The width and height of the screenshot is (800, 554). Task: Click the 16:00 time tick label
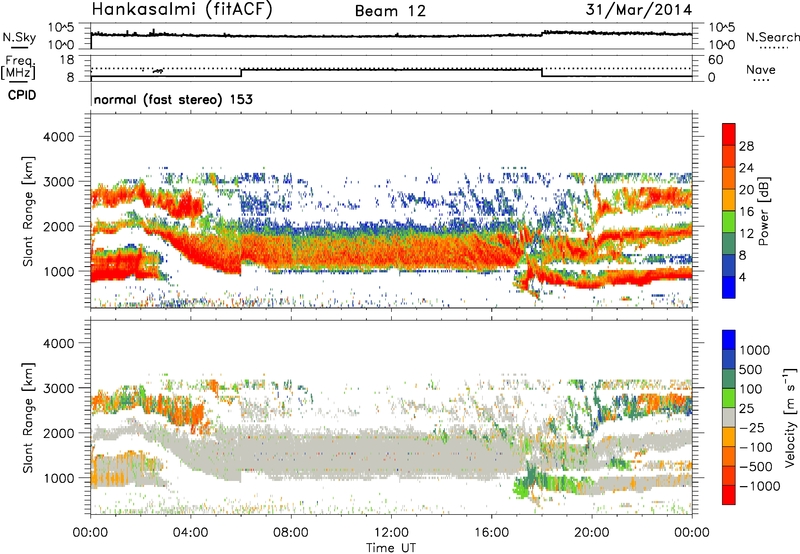point(491,533)
